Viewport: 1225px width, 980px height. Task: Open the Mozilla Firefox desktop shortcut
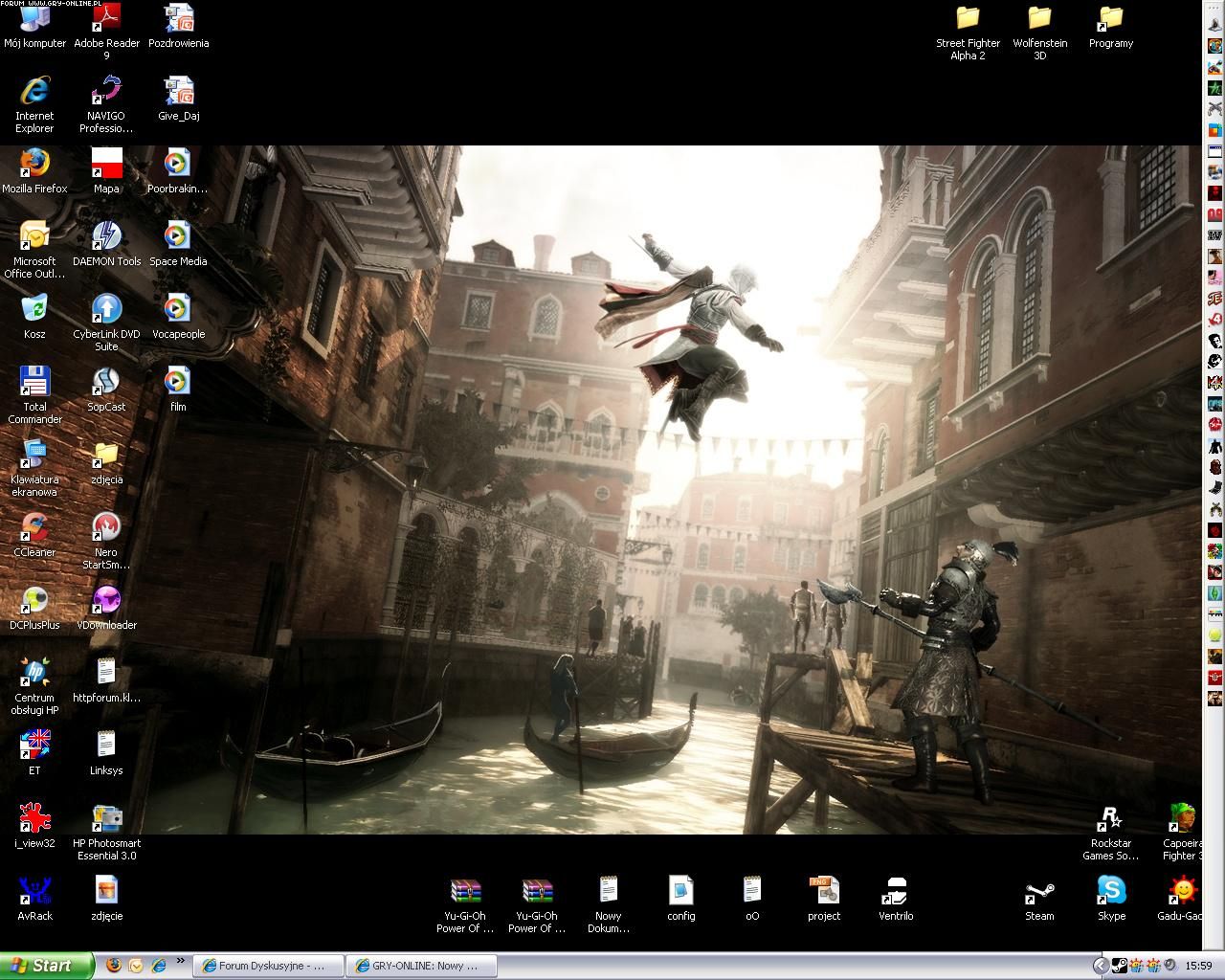pyautogui.click(x=34, y=165)
